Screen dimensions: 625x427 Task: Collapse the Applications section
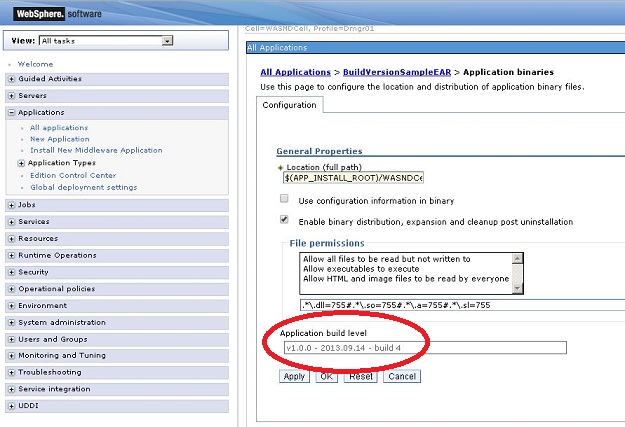pos(12,112)
